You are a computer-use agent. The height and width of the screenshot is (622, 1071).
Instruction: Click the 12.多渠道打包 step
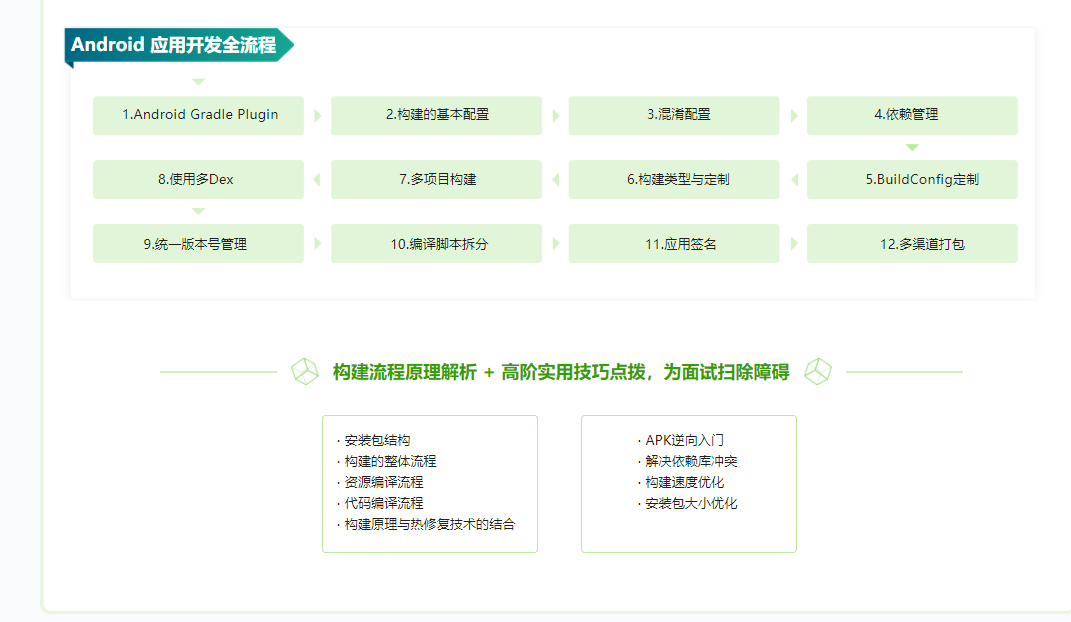(x=912, y=244)
